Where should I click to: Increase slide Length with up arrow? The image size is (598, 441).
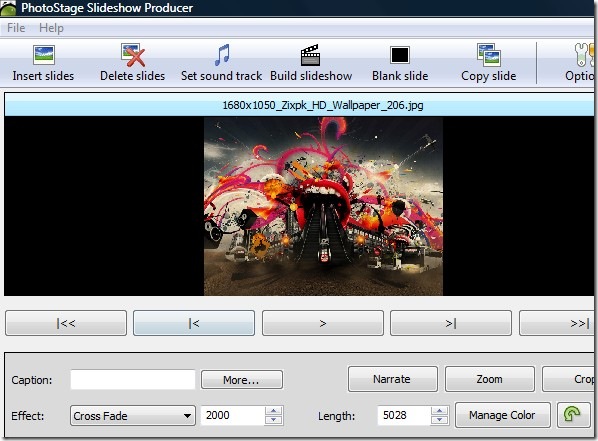pyautogui.click(x=440, y=410)
